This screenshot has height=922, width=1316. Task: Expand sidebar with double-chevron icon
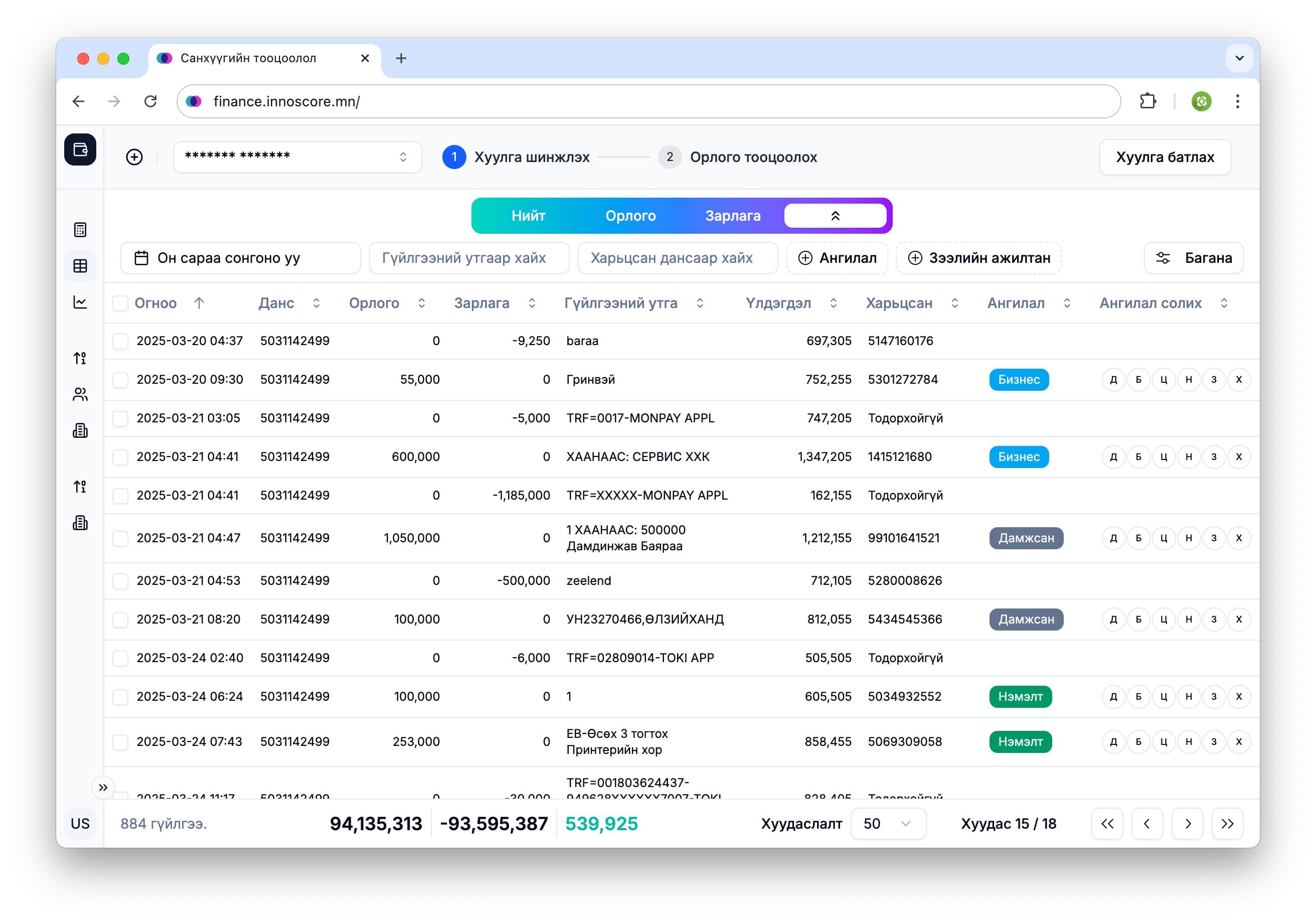click(x=103, y=787)
